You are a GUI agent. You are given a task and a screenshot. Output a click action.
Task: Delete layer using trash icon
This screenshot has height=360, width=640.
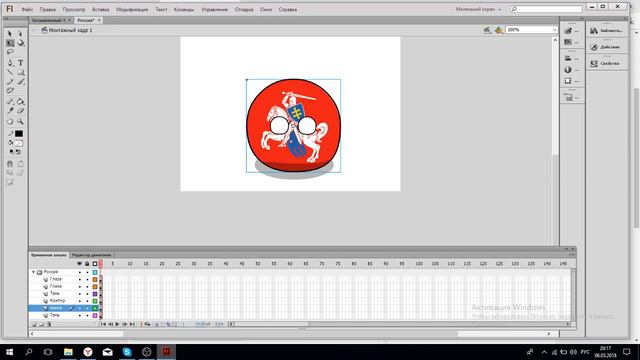click(49, 324)
